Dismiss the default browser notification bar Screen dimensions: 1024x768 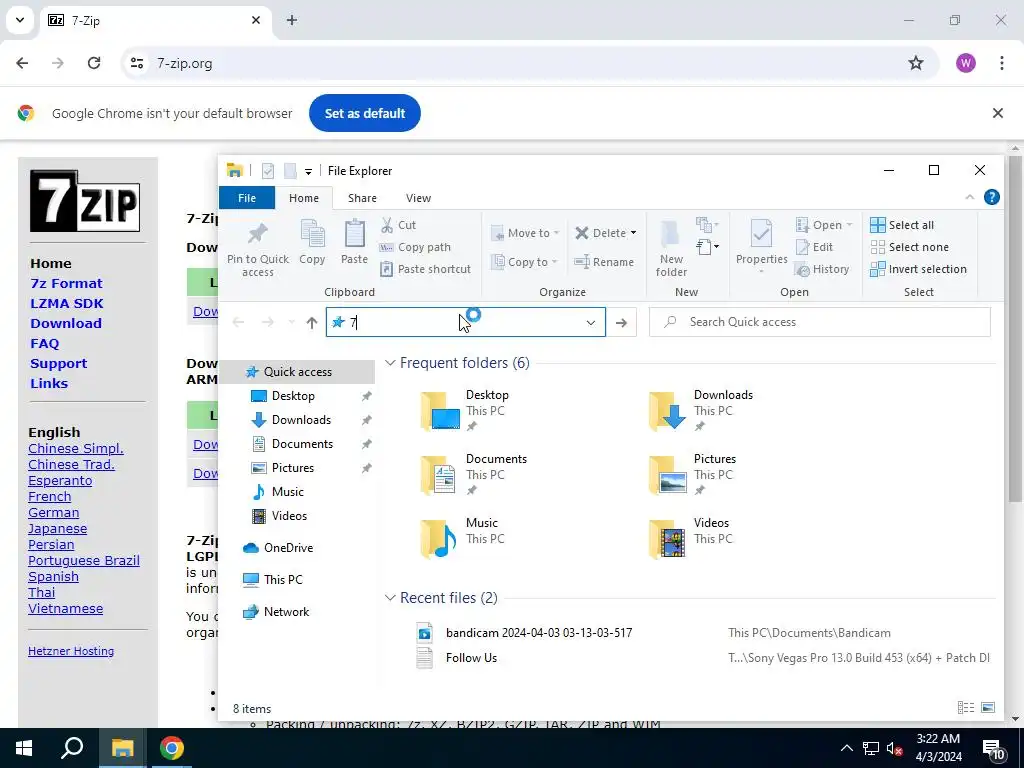tap(997, 113)
